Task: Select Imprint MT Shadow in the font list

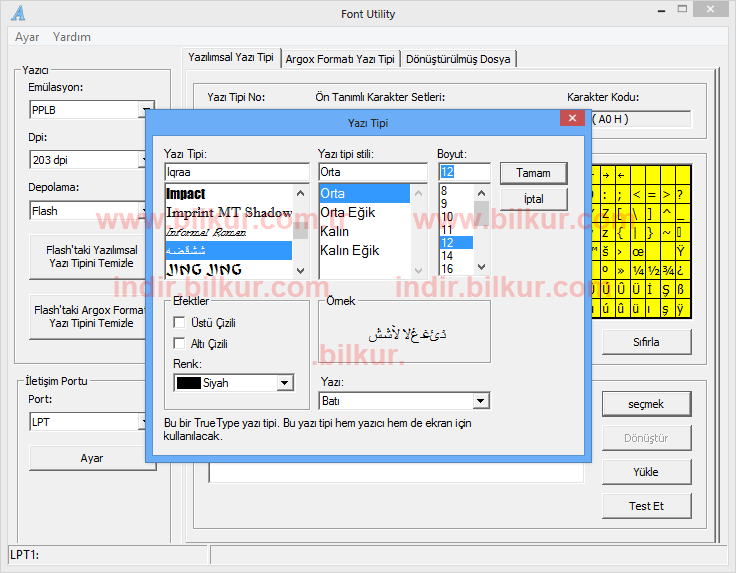Action: click(229, 212)
